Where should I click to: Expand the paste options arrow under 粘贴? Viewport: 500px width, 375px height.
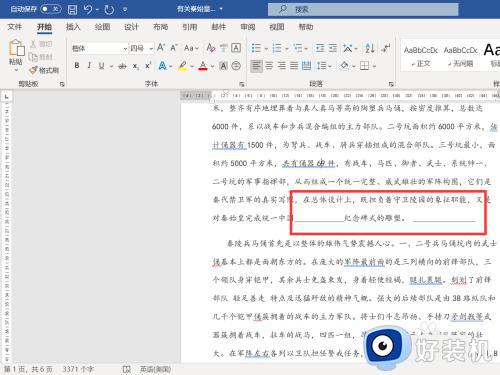click(x=16, y=70)
